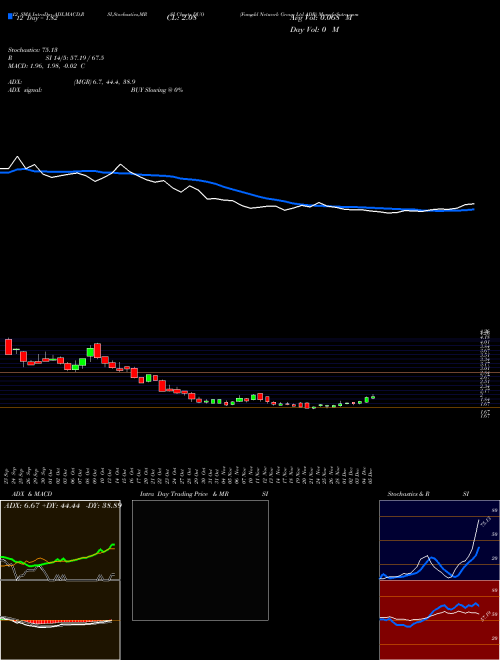The image size is (500, 660).
Task: Click the 'BUY Slowing @ 0%' signal text
Action: click(157, 90)
